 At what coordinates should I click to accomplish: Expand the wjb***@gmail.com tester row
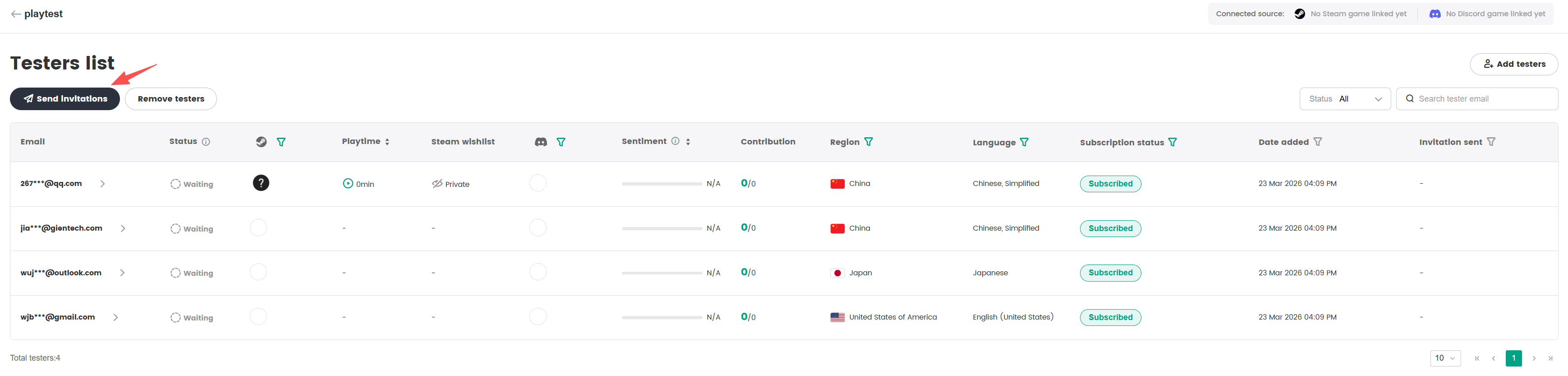[x=115, y=317]
